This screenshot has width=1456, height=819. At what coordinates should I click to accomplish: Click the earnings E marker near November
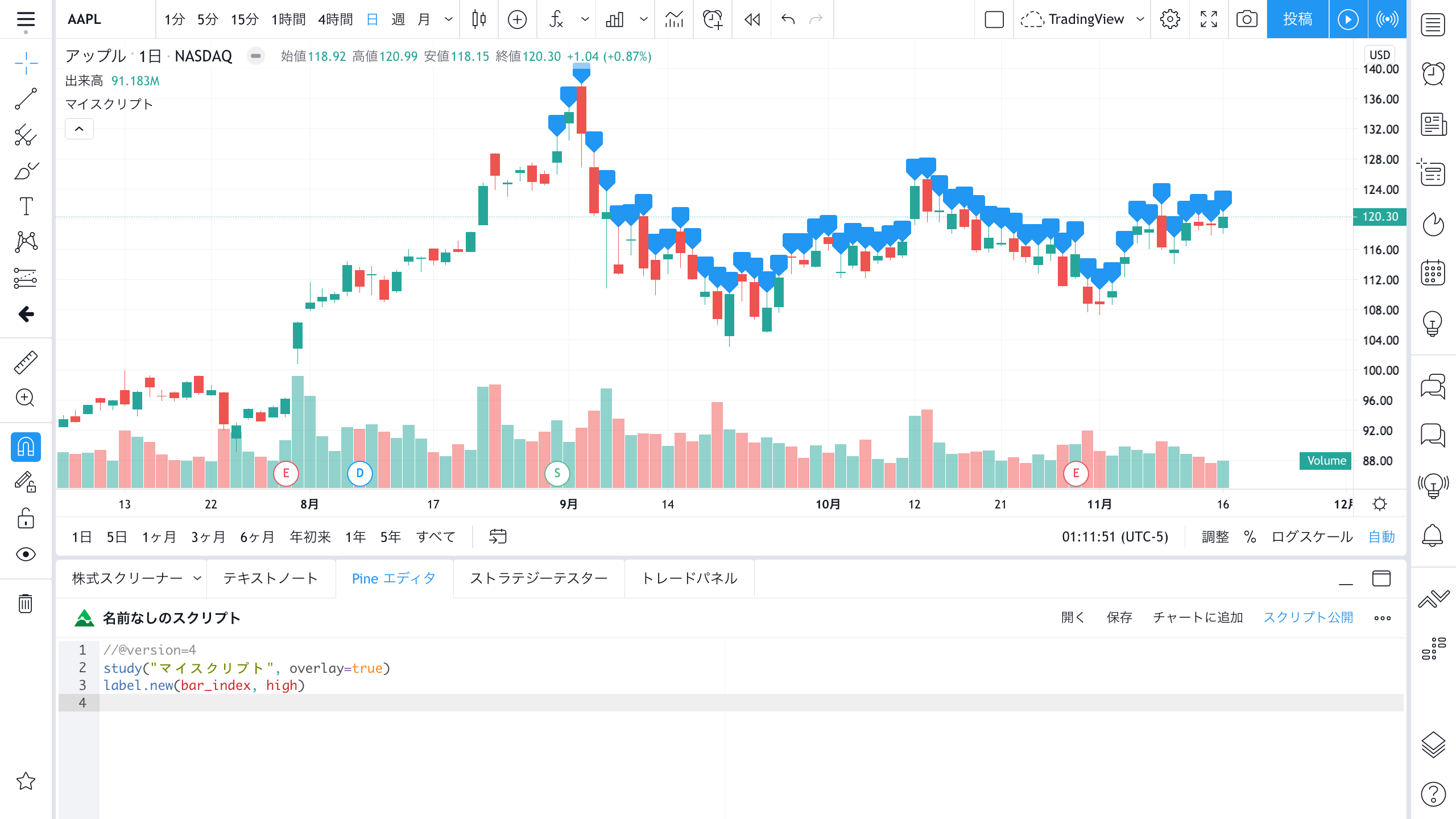[x=1076, y=473]
